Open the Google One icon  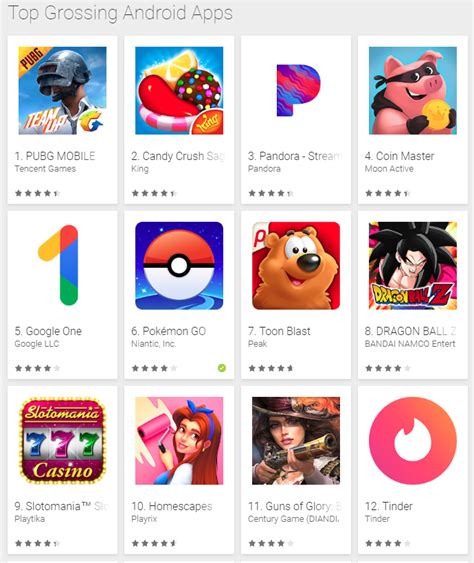pyautogui.click(x=58, y=265)
